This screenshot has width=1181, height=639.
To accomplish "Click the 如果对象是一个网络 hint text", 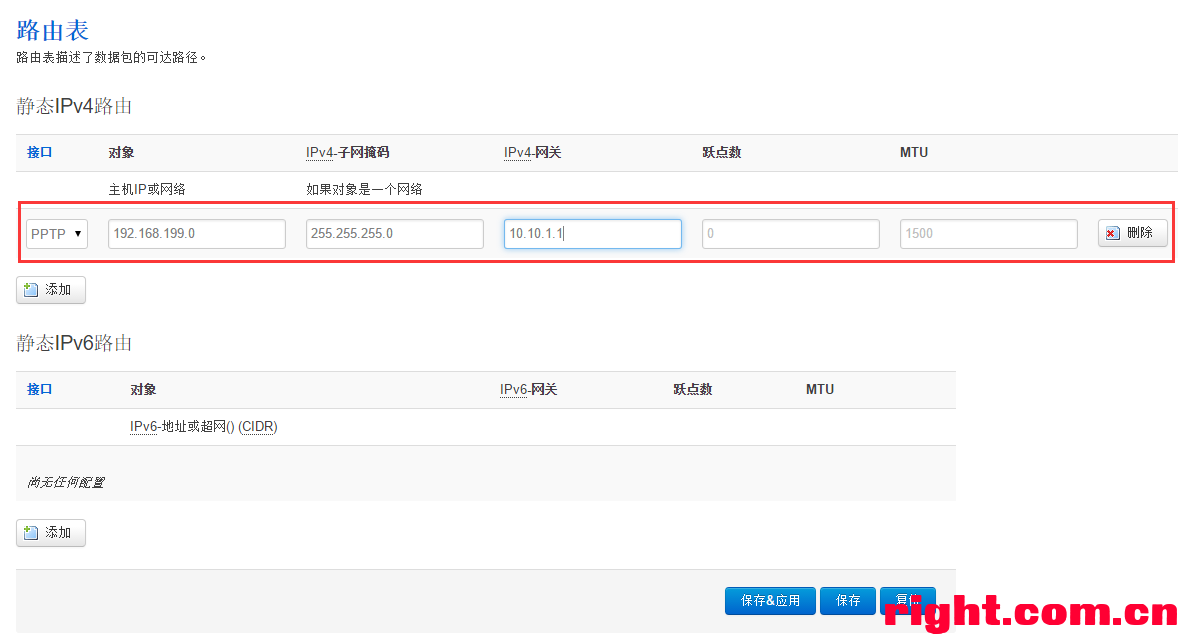I will coord(364,189).
